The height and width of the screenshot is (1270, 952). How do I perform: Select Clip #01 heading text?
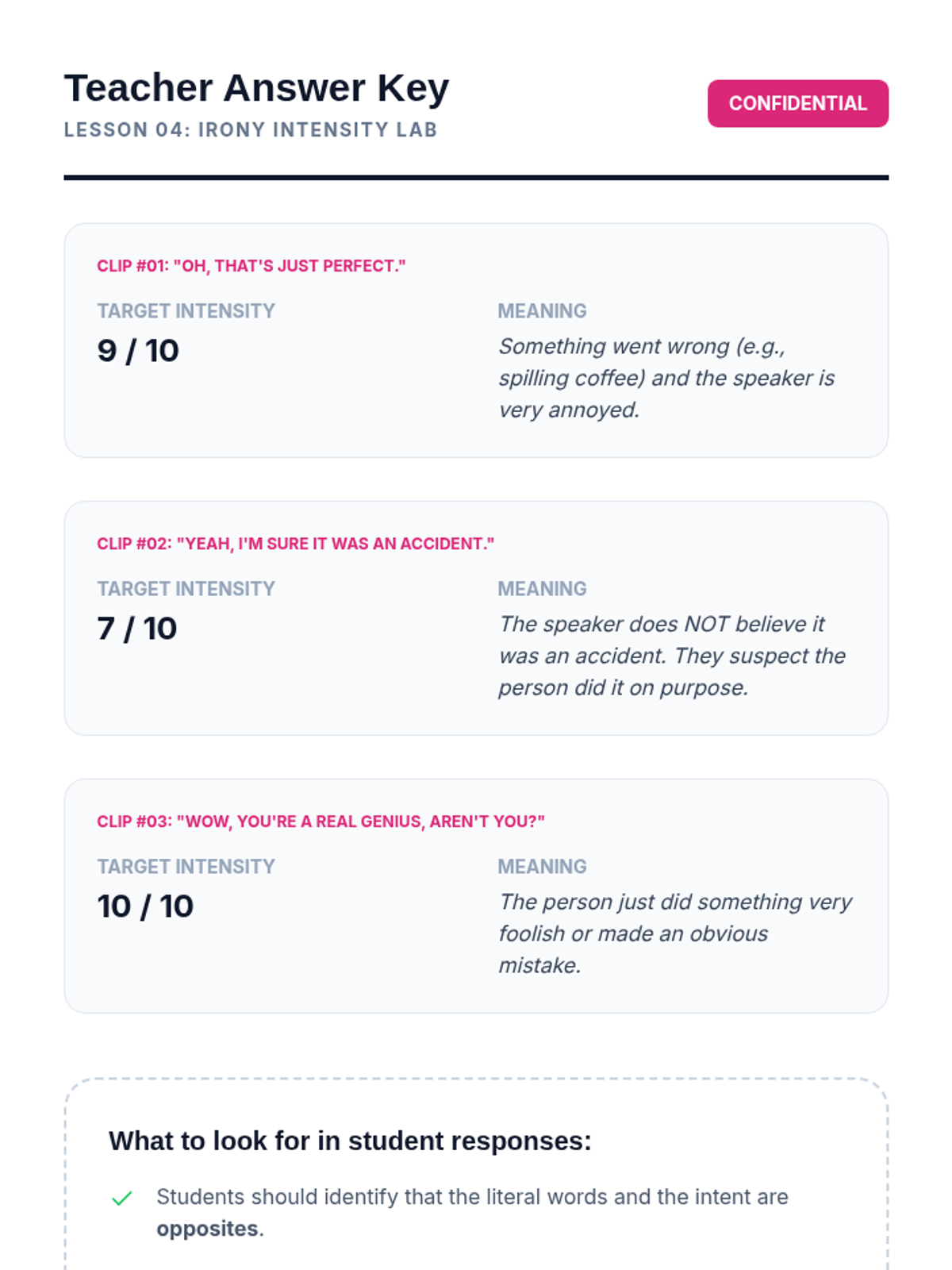coord(251,266)
